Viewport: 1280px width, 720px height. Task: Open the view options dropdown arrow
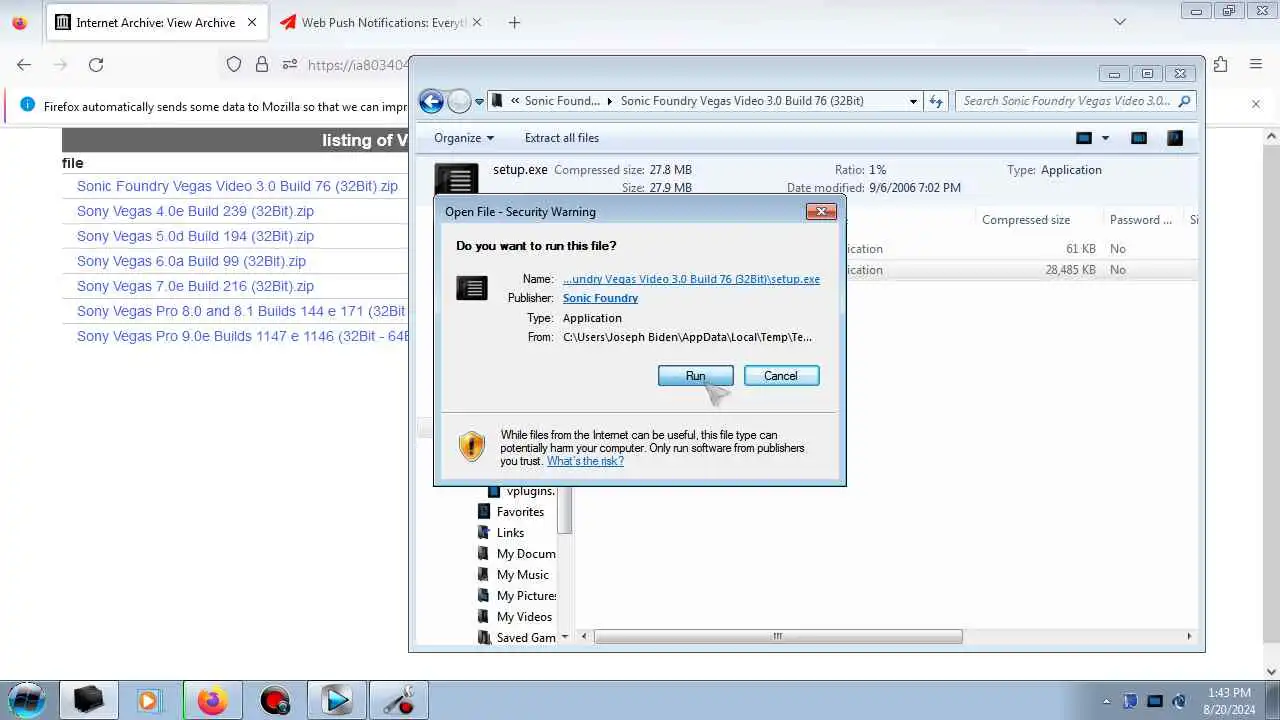pos(1105,138)
